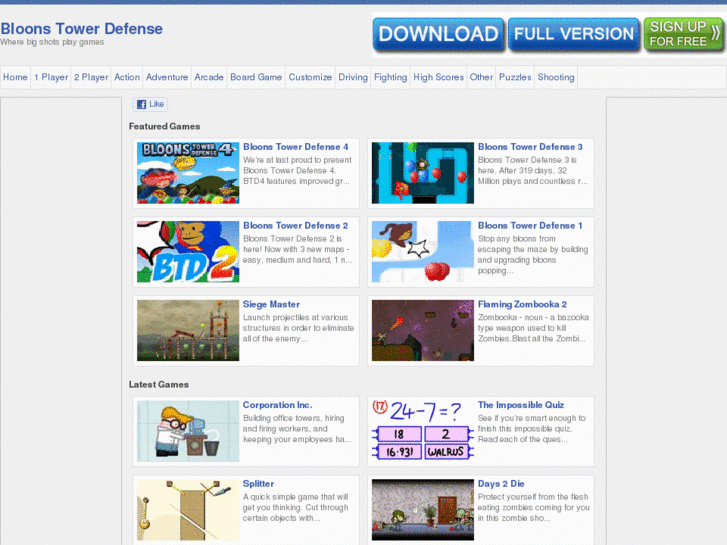Open The Impossible Quiz title link
This screenshot has height=545, width=727.
point(521,405)
